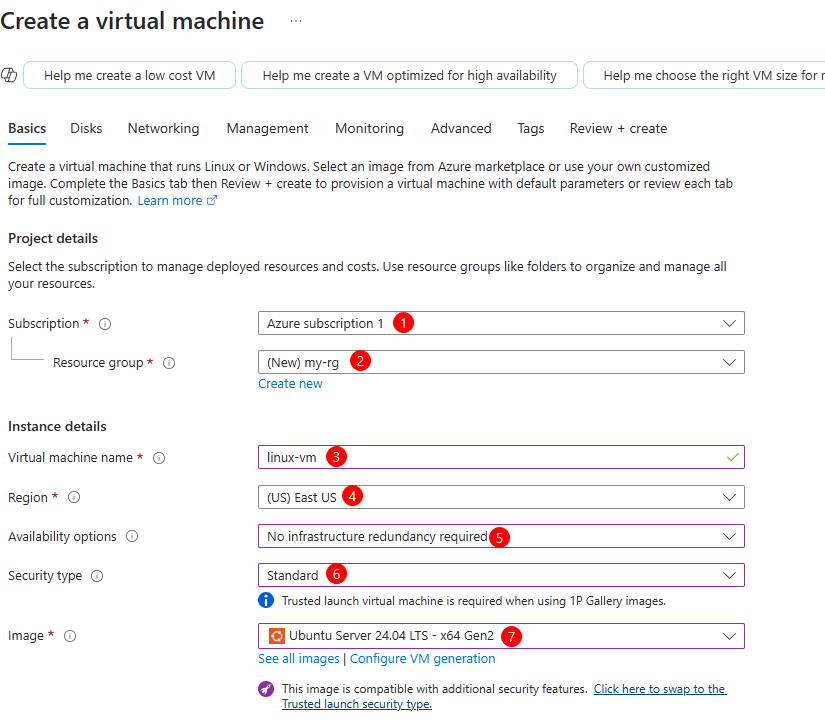Image resolution: width=825 pixels, height=726 pixels.
Task: Click Configure VM generation link
Action: [422, 659]
